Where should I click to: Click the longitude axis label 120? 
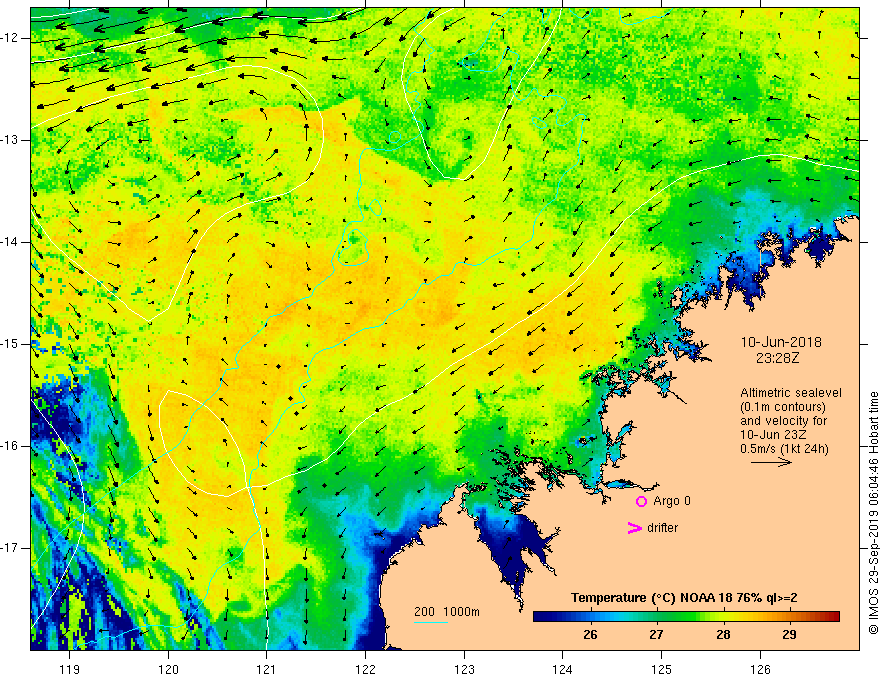pos(168,669)
